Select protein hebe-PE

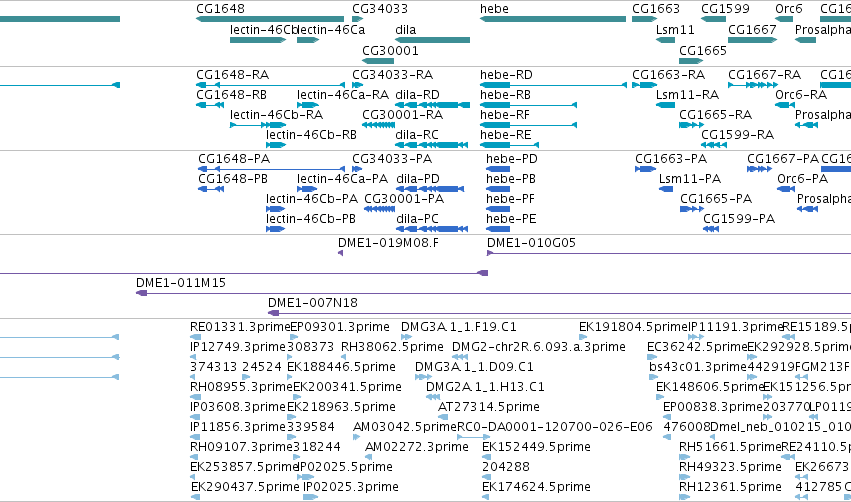tap(498, 229)
